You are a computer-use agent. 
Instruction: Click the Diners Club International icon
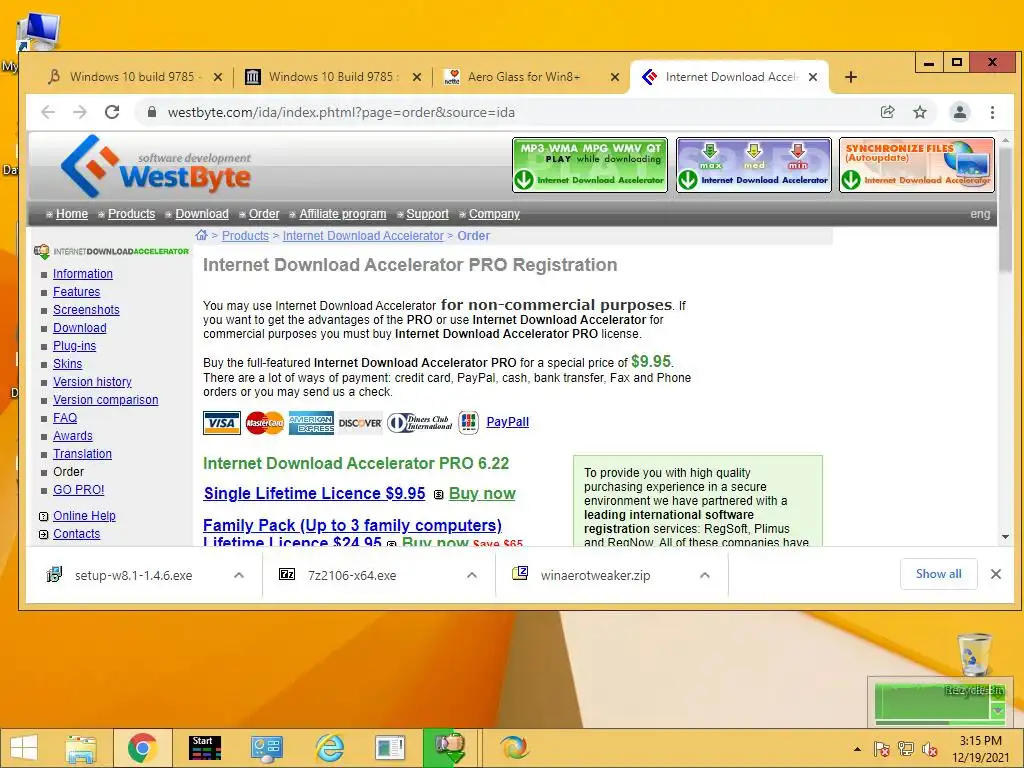coord(420,423)
